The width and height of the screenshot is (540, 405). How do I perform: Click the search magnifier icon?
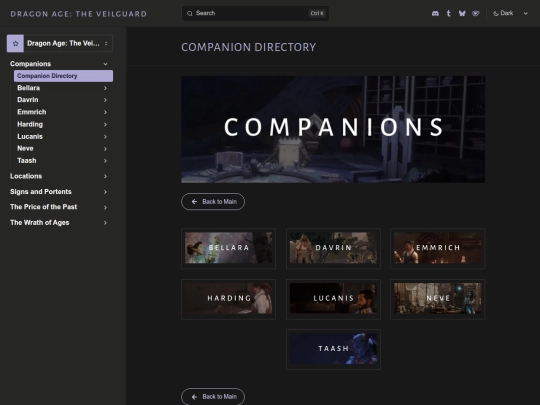click(190, 13)
